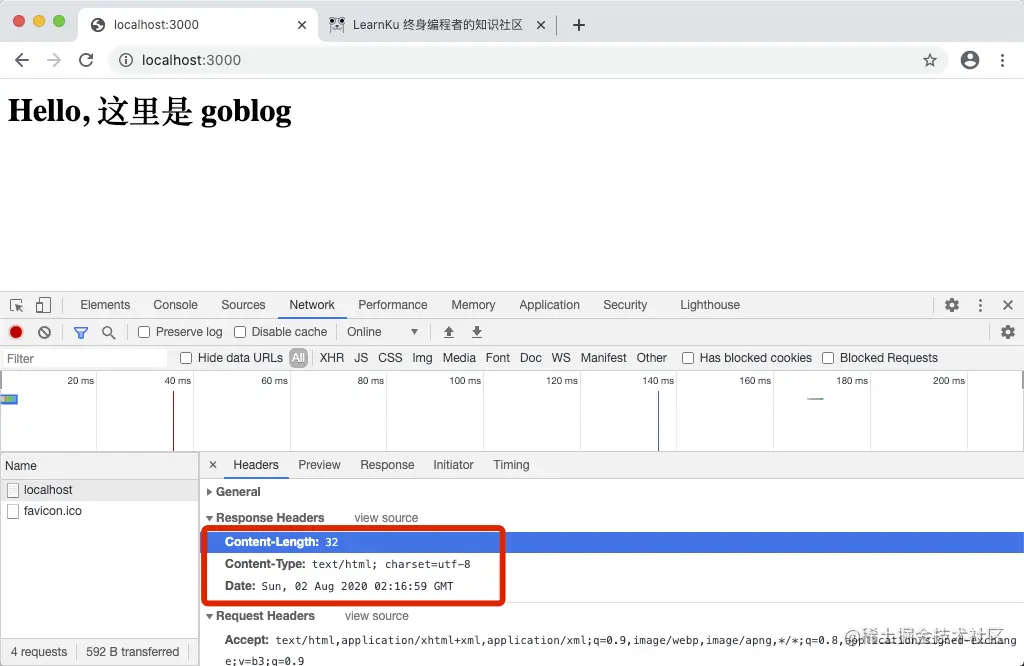The height and width of the screenshot is (666, 1024).
Task: Enable Preserve log checkbox
Action: click(x=144, y=332)
